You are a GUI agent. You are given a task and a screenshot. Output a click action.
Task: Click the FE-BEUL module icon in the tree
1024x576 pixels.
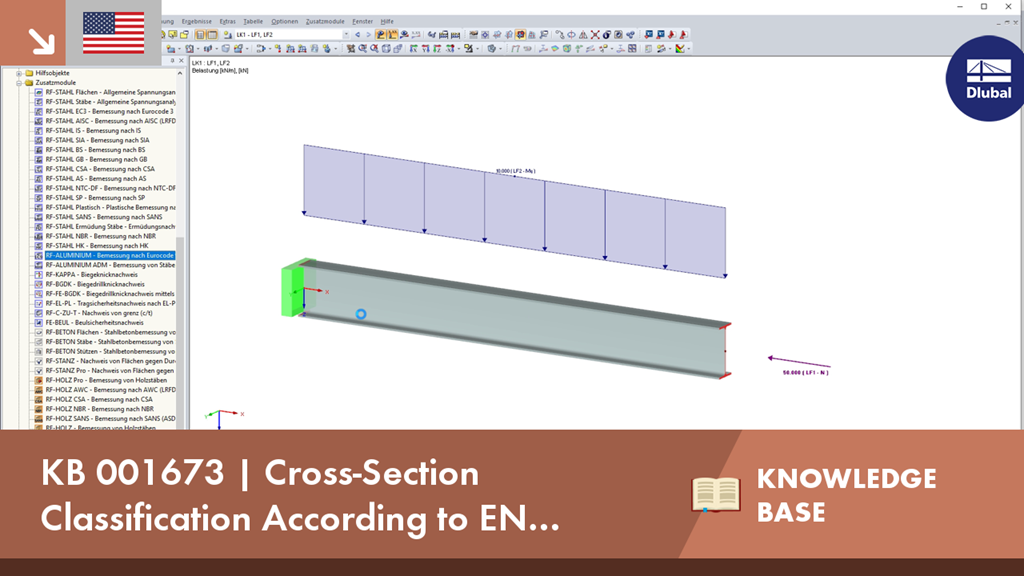[39, 323]
